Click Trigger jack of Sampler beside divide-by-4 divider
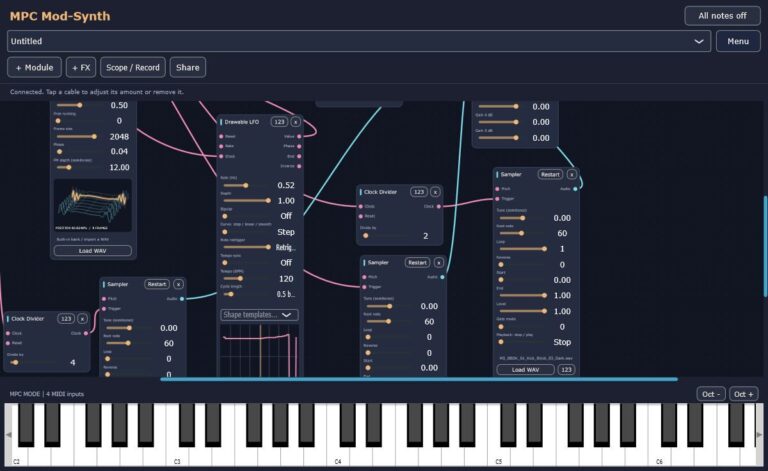768x471 pixels. tap(104, 309)
